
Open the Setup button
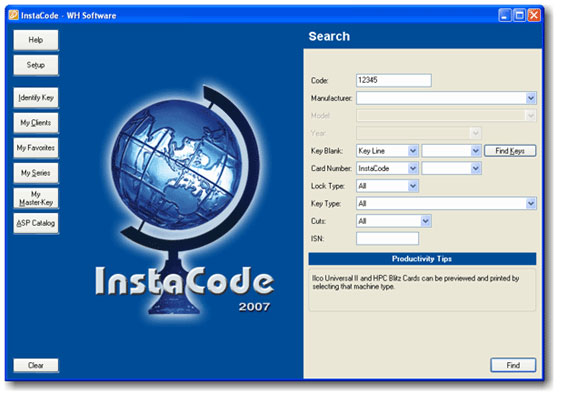click(x=36, y=65)
